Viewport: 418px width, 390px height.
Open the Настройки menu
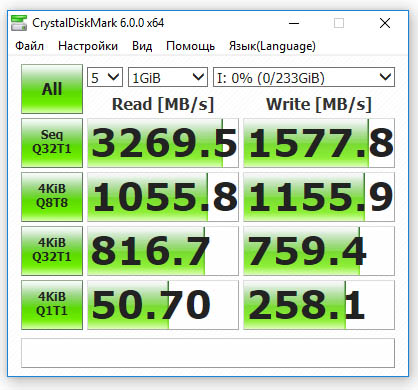point(88,46)
